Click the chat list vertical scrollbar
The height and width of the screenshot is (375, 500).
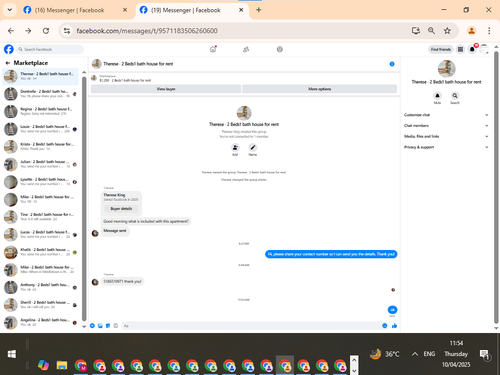(84, 198)
